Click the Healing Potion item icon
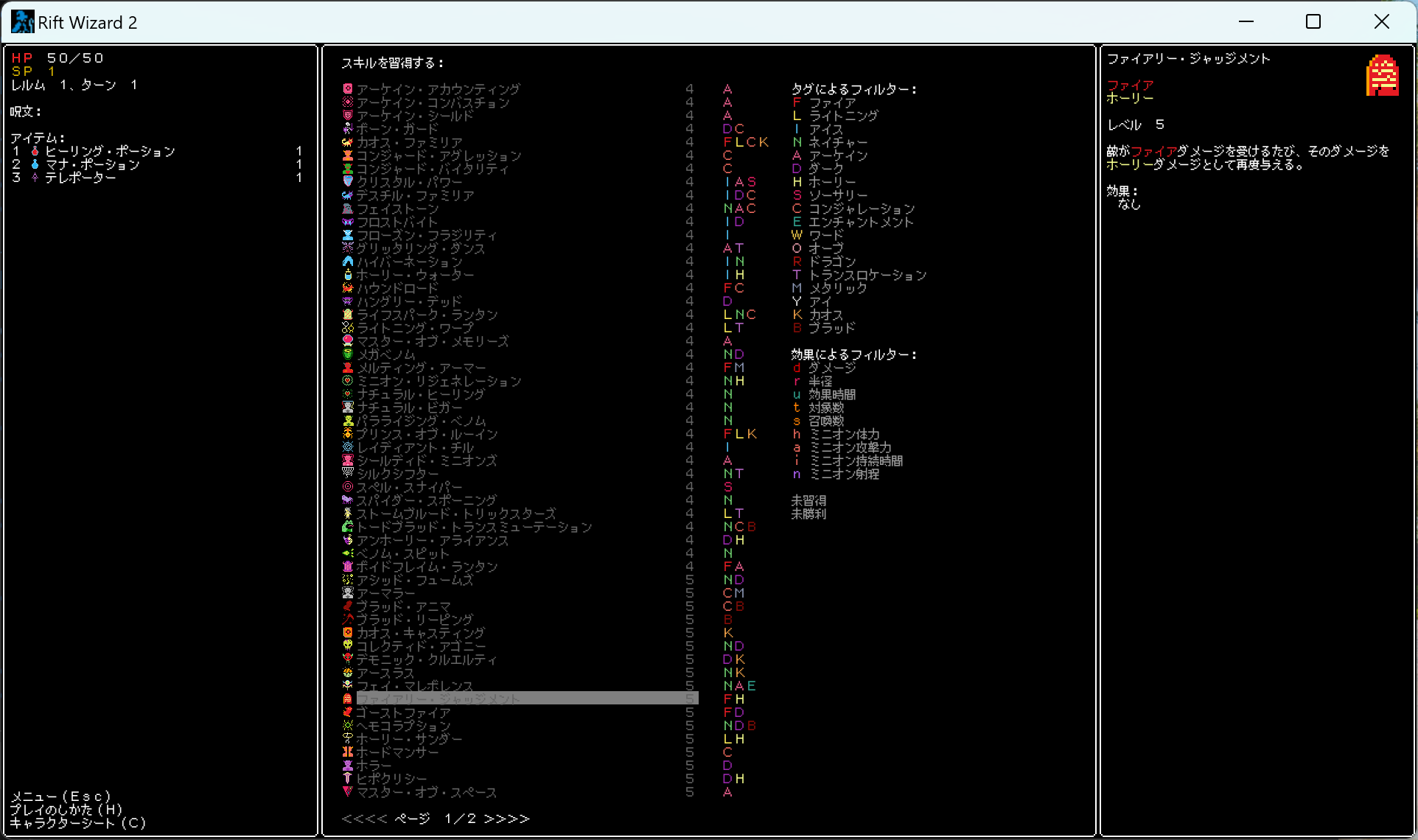The image size is (1418, 840). coord(35,151)
